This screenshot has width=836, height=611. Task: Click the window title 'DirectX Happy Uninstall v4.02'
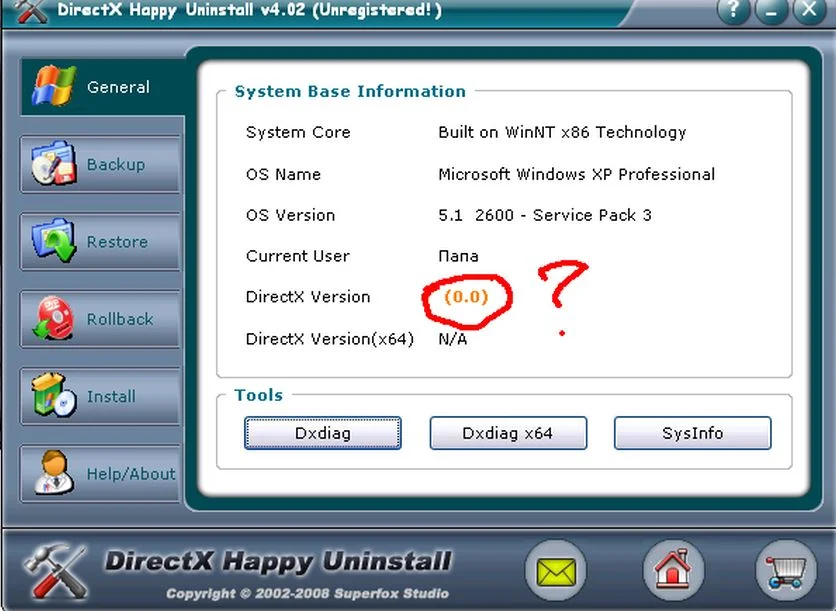[181, 10]
